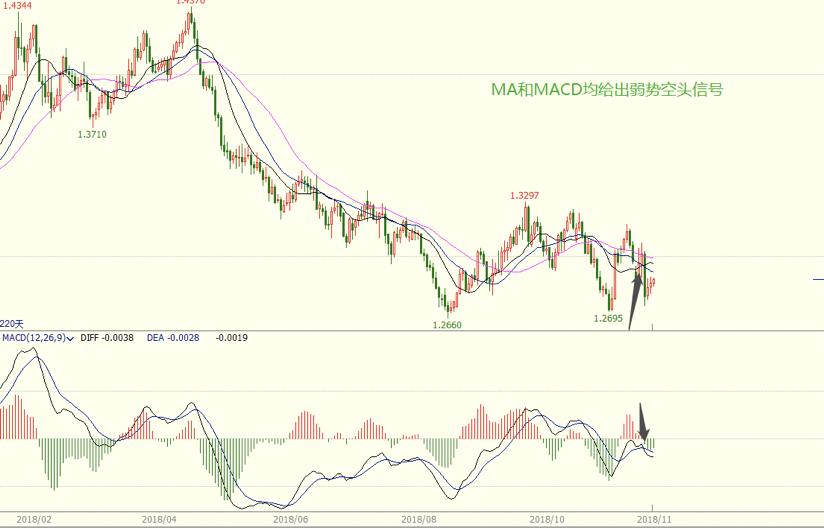Select the 2018/11 date axis marker
Screen dimensions: 824x528
654,520
